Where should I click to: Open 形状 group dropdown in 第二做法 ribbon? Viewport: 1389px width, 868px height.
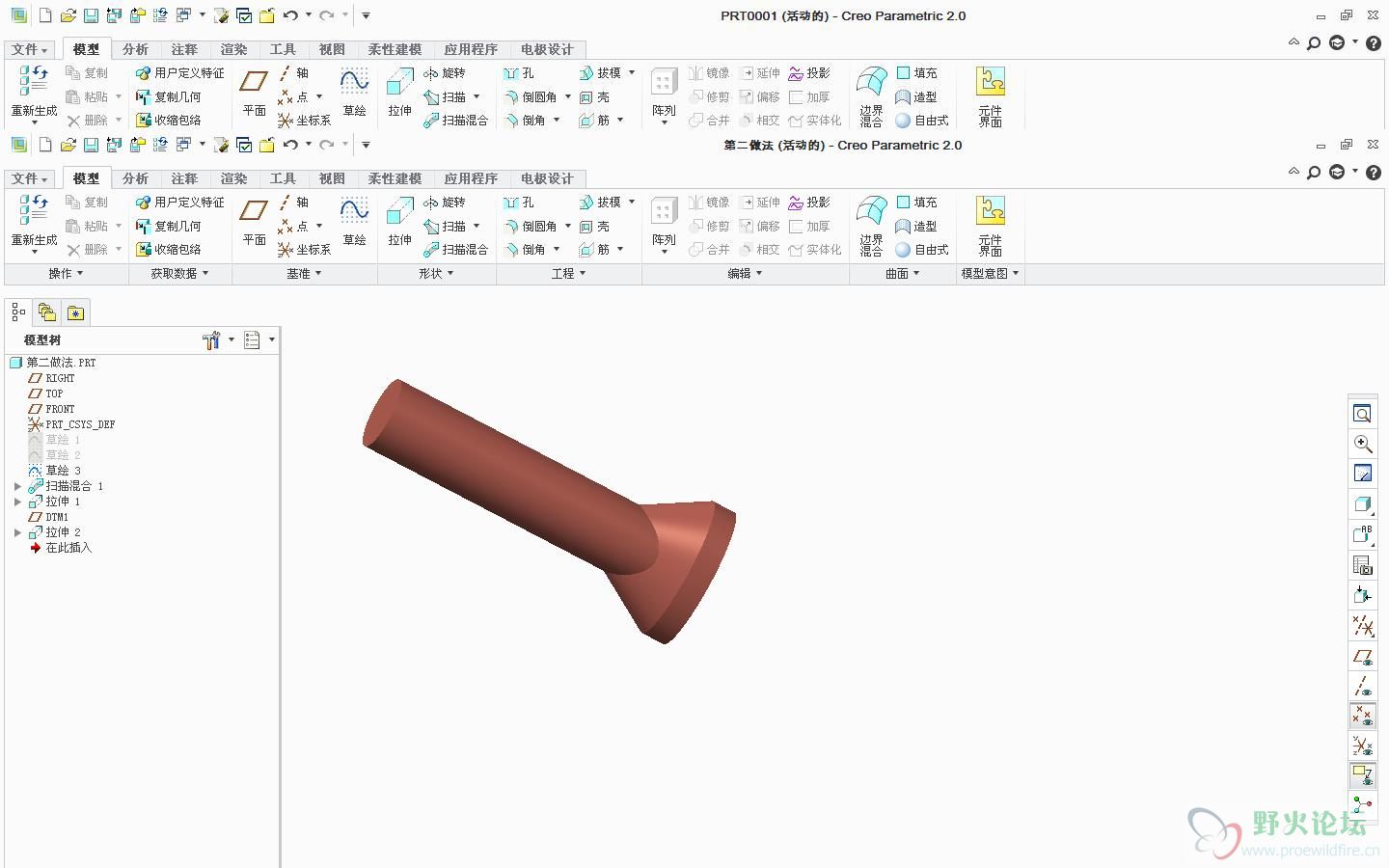[436, 274]
